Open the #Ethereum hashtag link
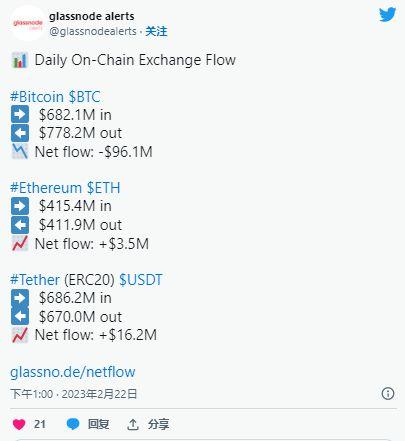This screenshot has height=441, width=405. coord(46,188)
